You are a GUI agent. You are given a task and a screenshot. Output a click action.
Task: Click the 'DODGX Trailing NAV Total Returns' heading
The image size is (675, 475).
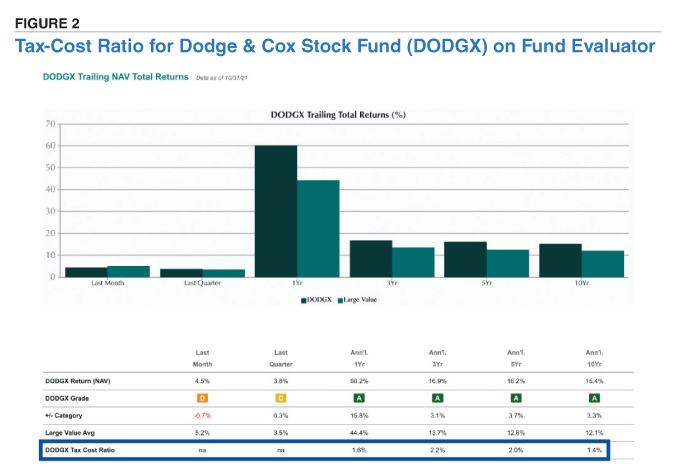(x=115, y=77)
